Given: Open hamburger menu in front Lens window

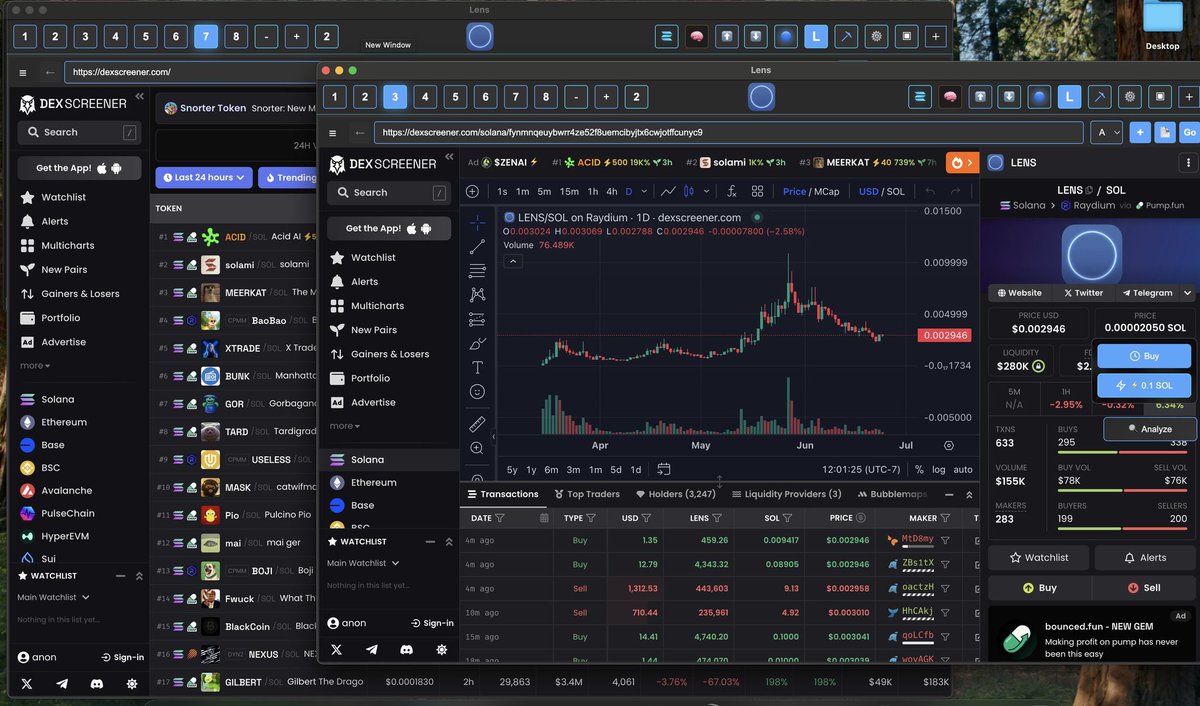Looking at the screenshot, I should [333, 133].
